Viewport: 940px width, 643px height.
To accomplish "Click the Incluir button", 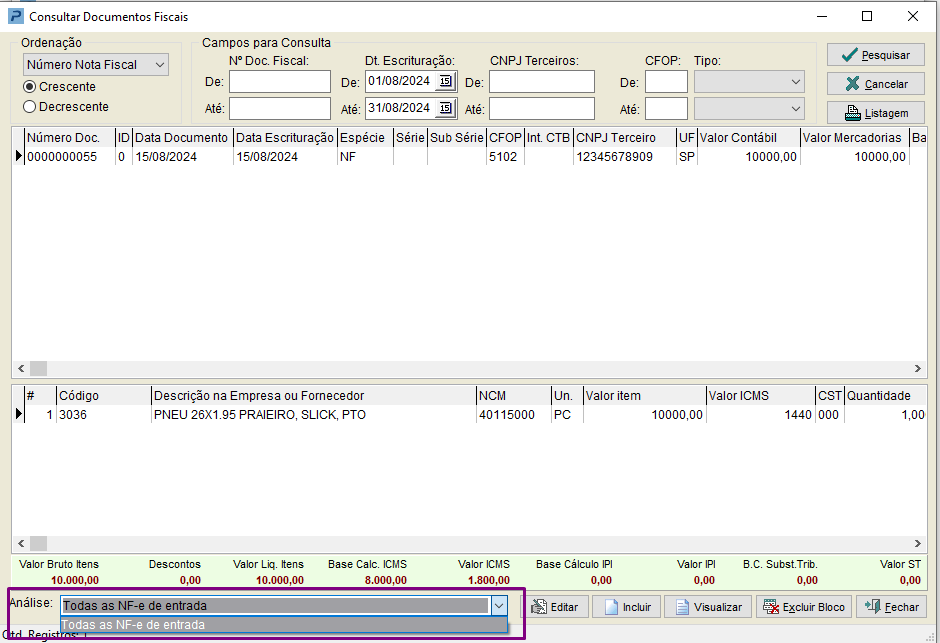I will coord(626,607).
